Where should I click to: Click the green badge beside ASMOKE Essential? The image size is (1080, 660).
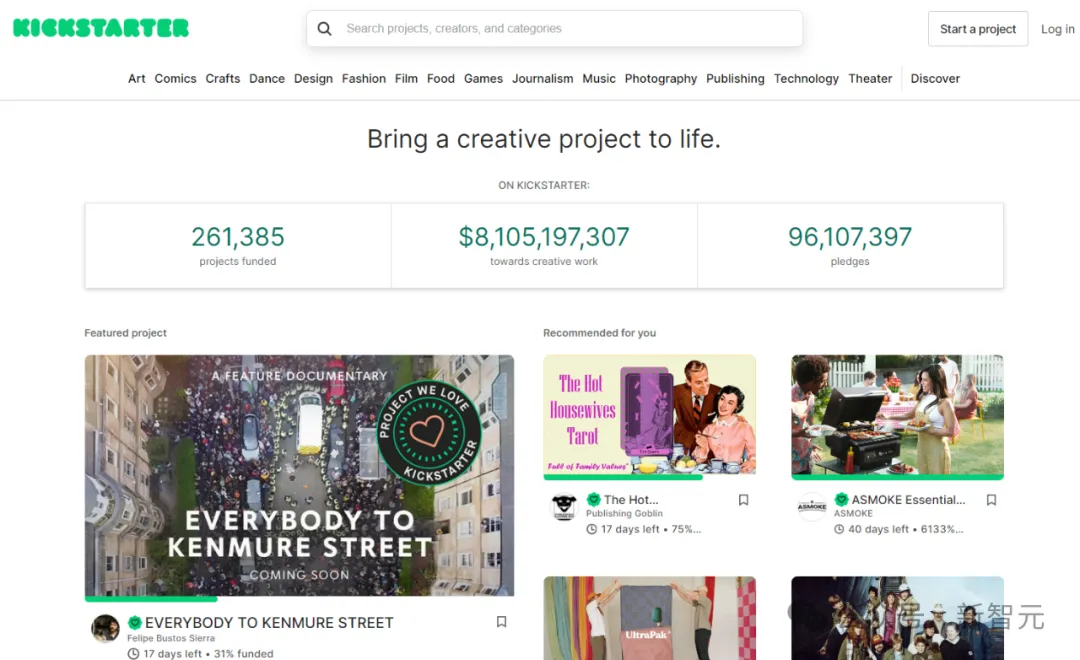coord(841,499)
